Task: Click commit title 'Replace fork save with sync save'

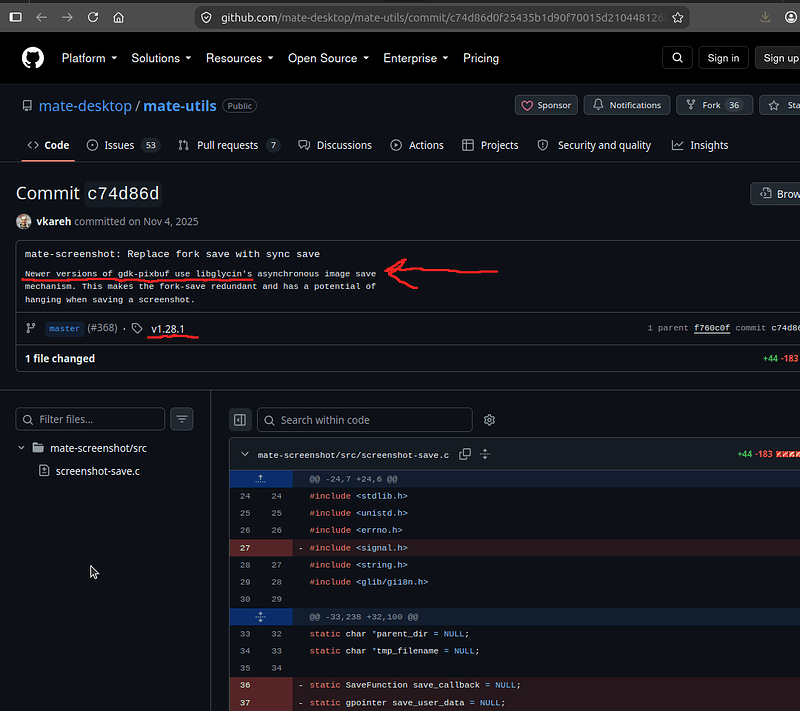Action: tap(223, 254)
